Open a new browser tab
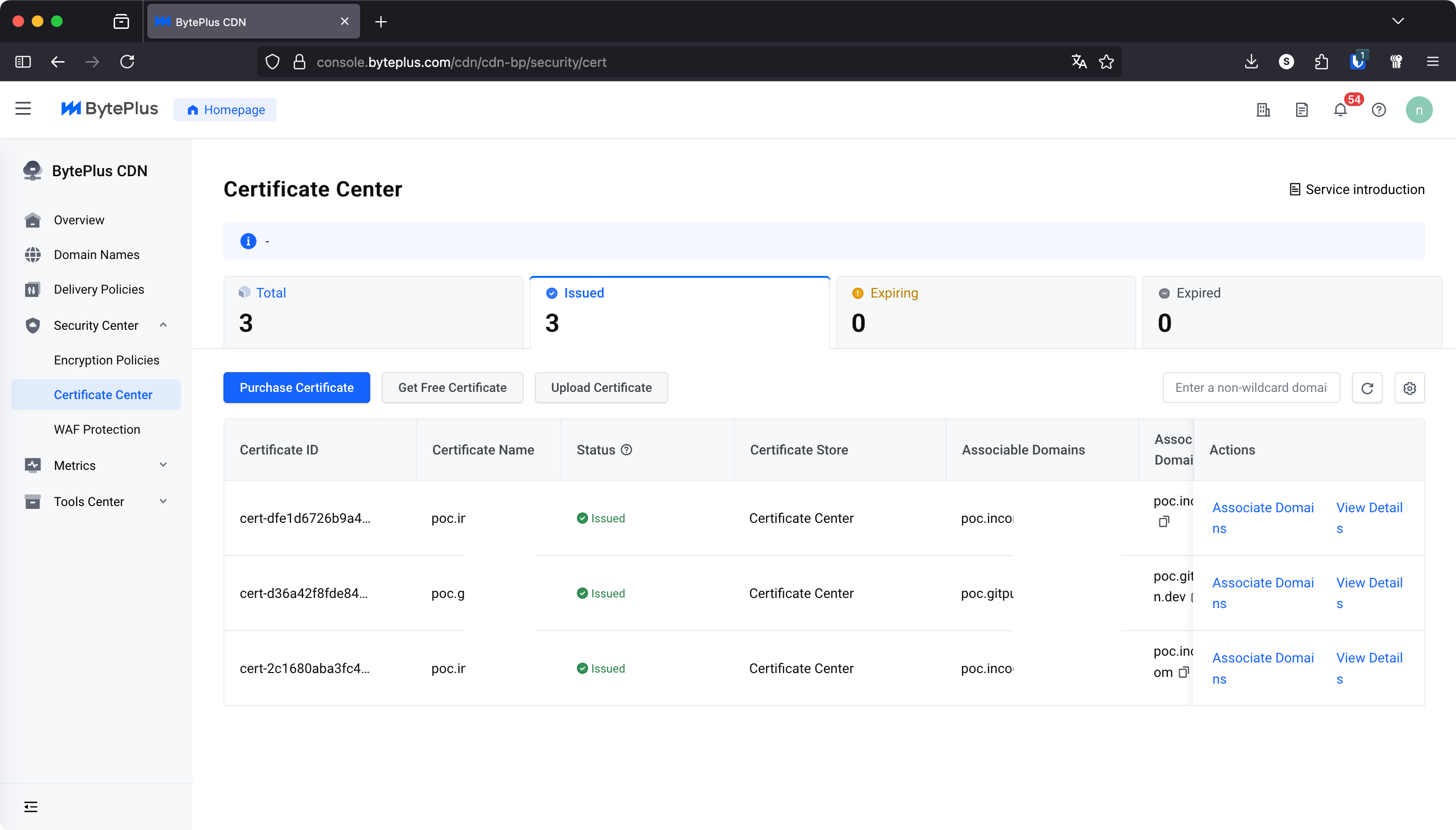 [381, 22]
